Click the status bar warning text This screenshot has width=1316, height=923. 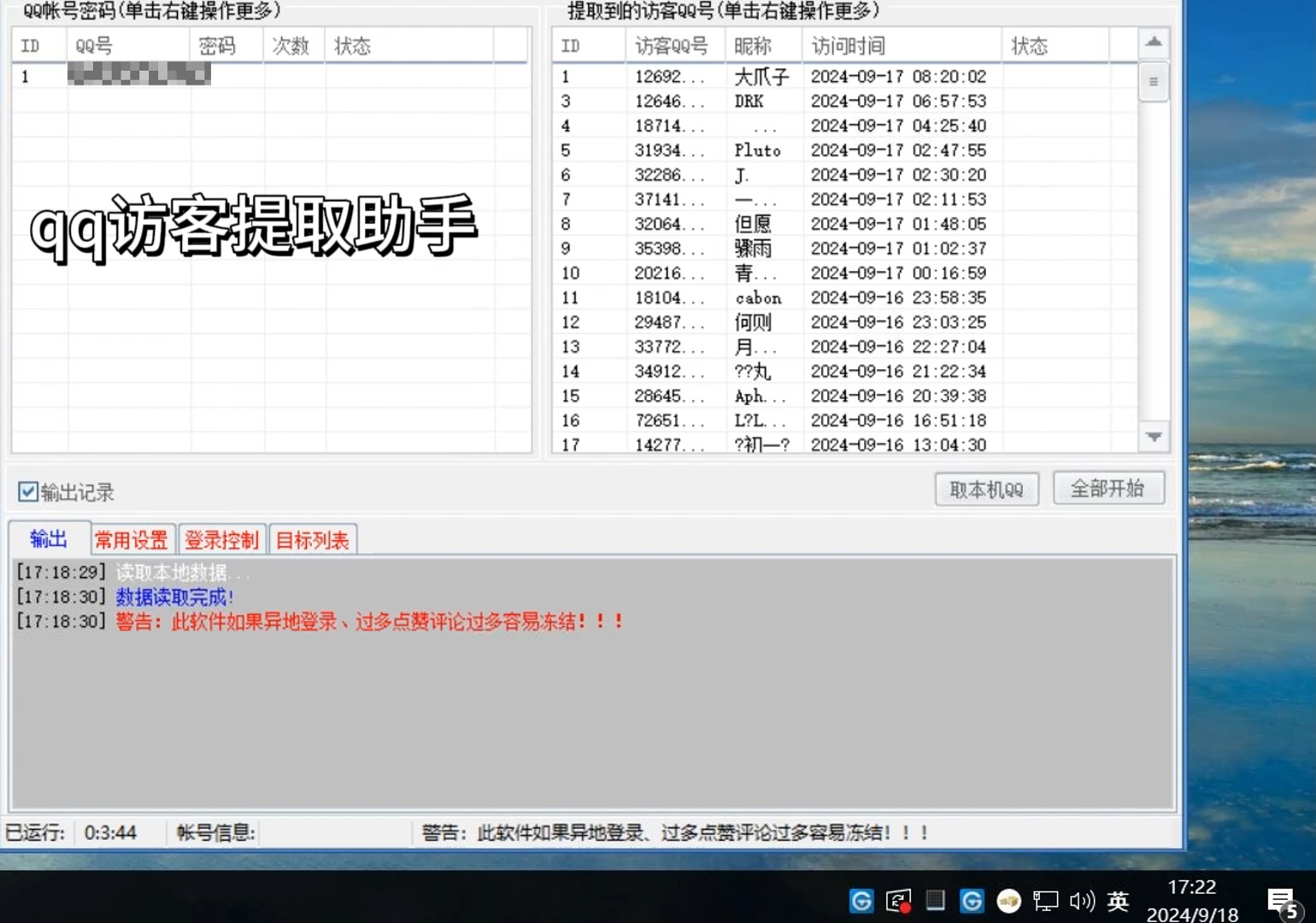[675, 832]
